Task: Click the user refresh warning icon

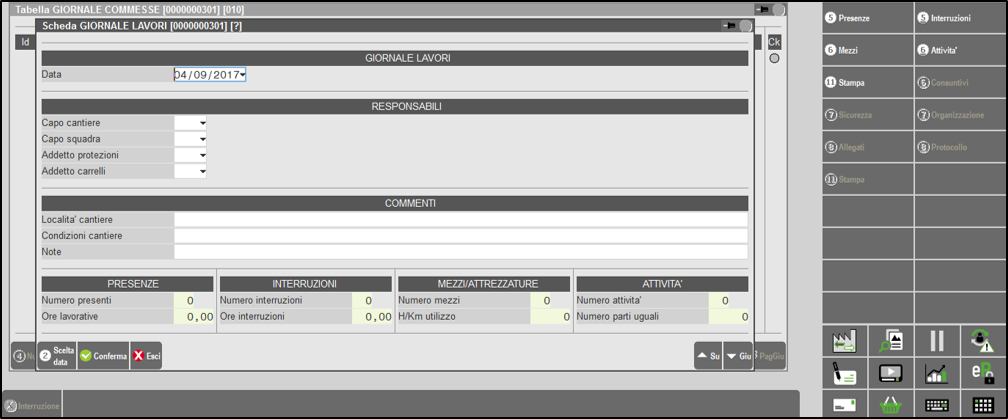Action: pyautogui.click(x=983, y=341)
